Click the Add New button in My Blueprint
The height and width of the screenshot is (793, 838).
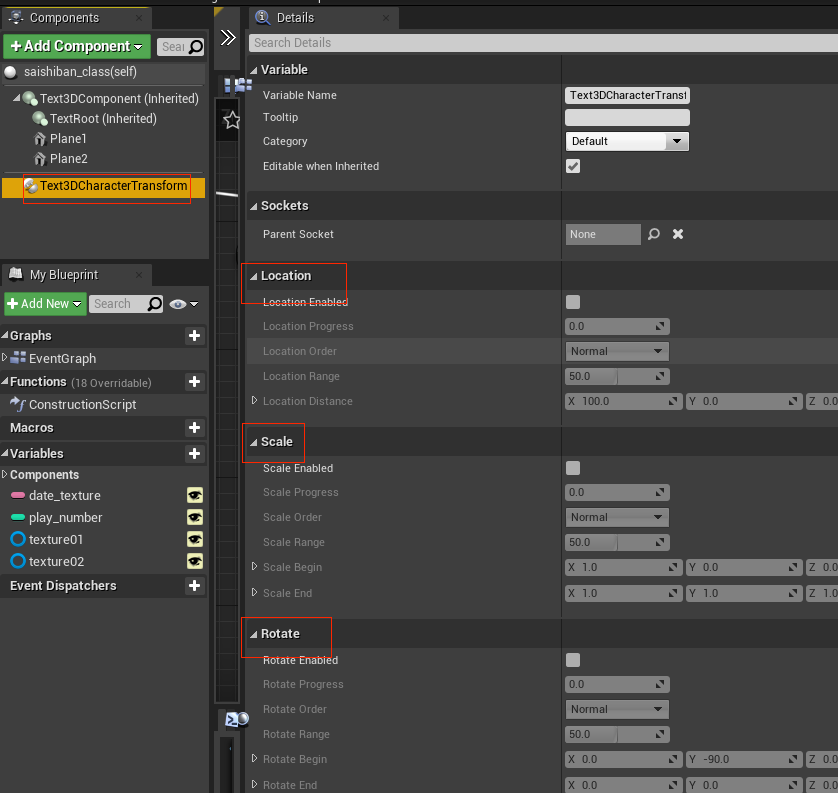pyautogui.click(x=44, y=303)
